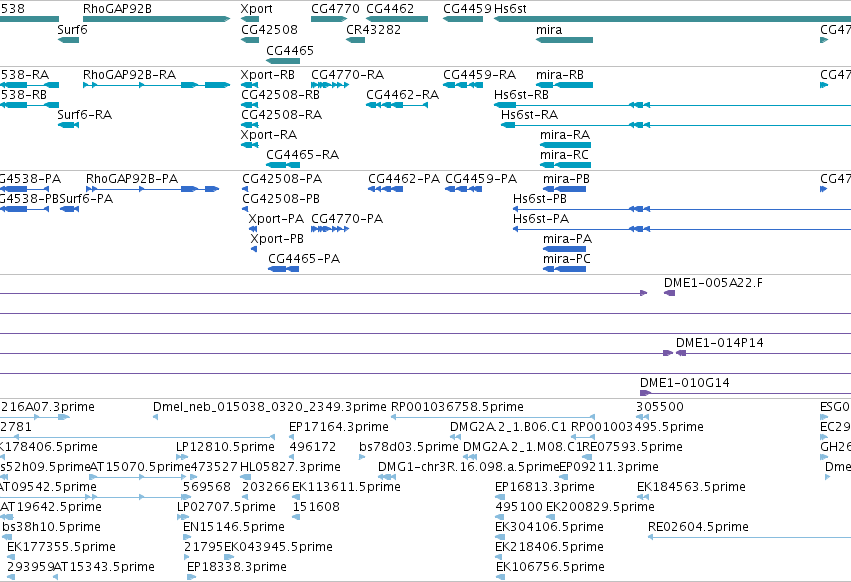Click the Xport-RA transcript label
The height and width of the screenshot is (582, 851).
(x=269, y=135)
